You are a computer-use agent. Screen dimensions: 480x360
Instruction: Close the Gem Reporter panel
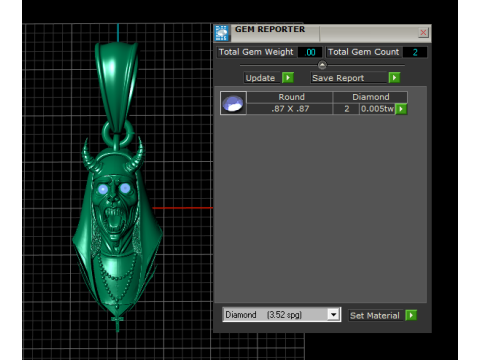click(423, 33)
